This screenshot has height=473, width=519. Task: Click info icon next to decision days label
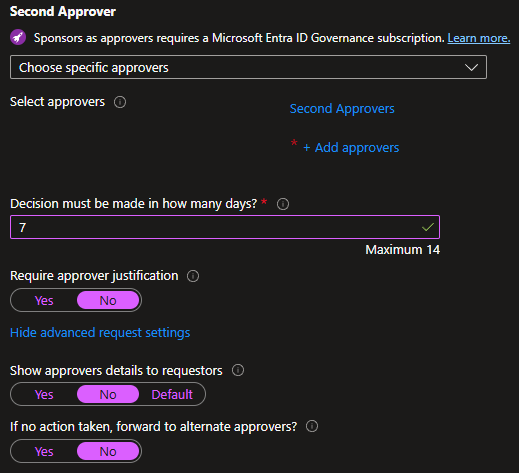[283, 204]
